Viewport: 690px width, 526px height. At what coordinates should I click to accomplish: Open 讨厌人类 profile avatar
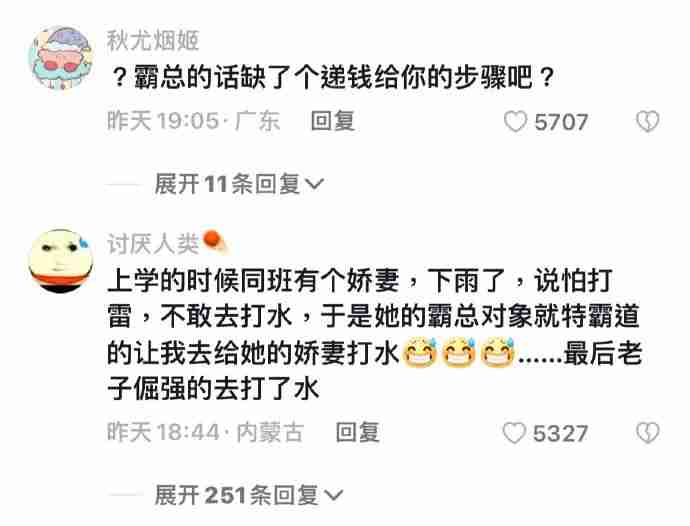(61, 261)
